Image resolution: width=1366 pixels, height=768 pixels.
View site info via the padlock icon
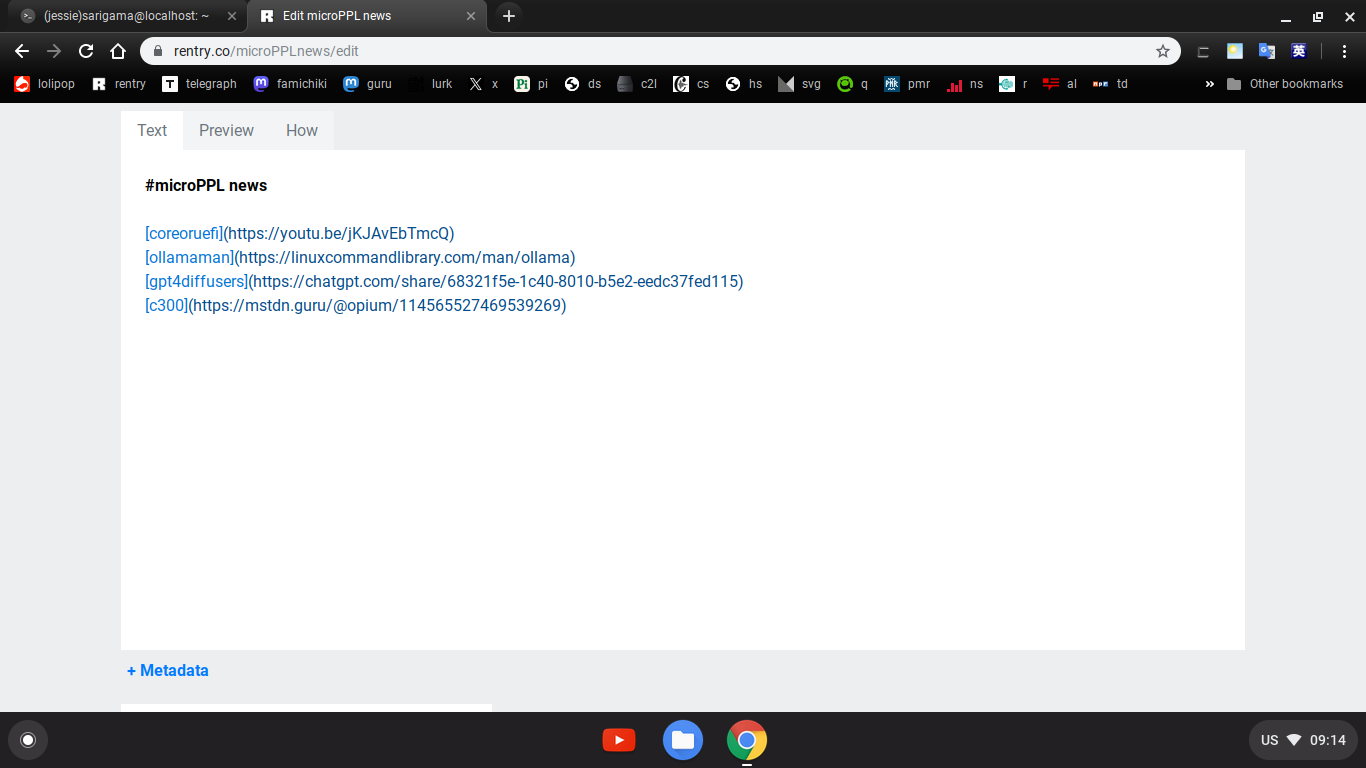click(158, 51)
